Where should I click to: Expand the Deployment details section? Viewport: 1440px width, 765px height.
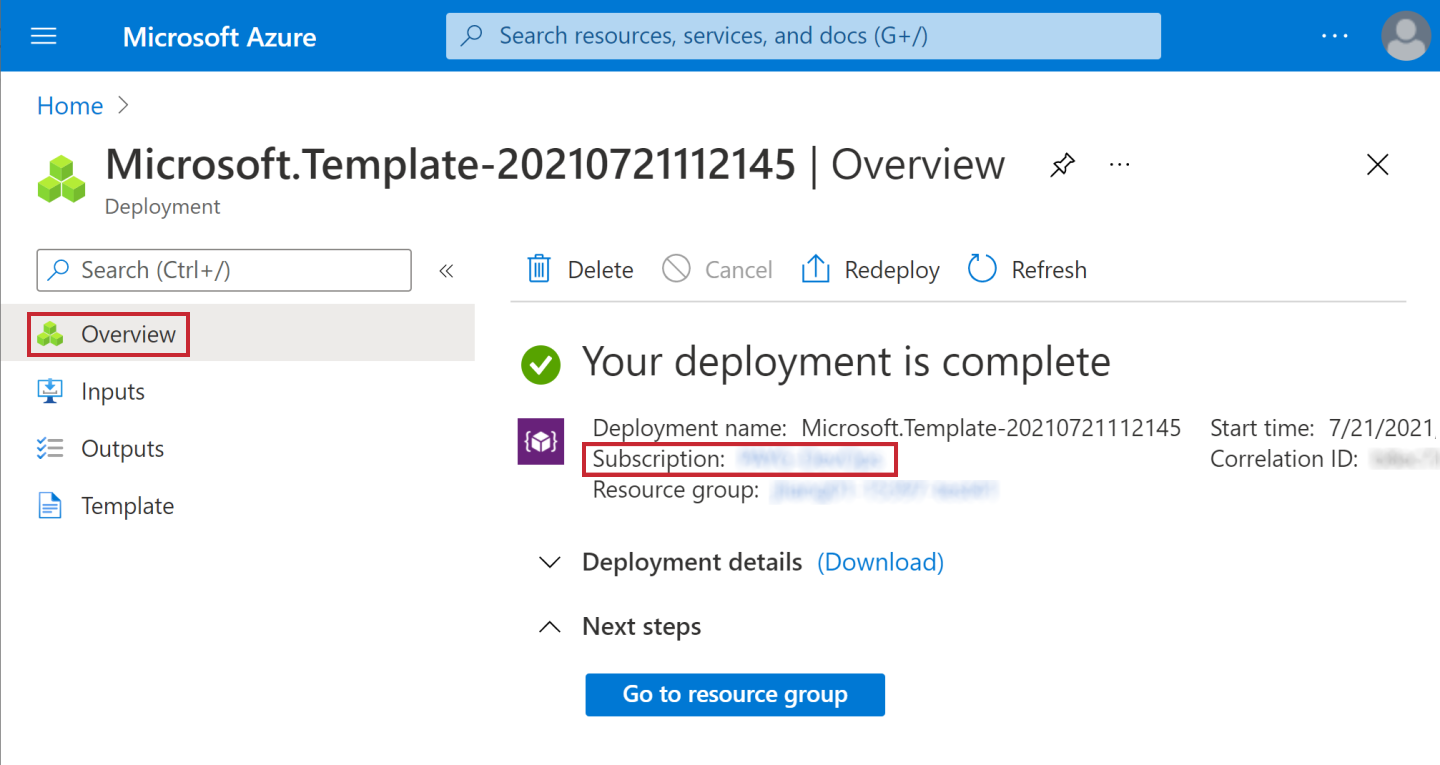tap(549, 563)
